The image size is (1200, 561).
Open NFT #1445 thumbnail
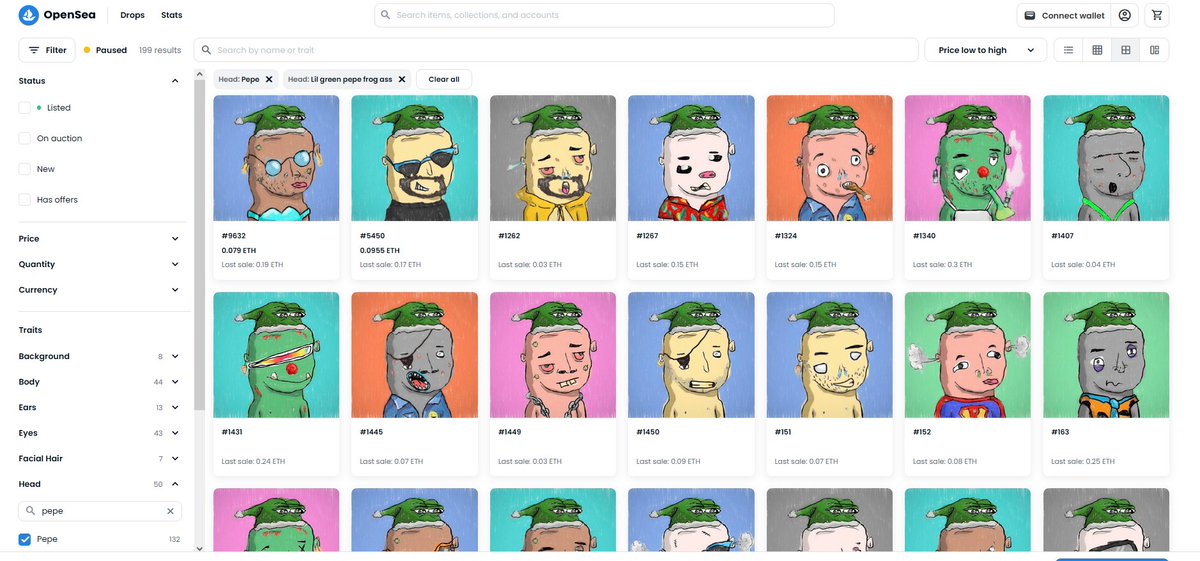(414, 355)
